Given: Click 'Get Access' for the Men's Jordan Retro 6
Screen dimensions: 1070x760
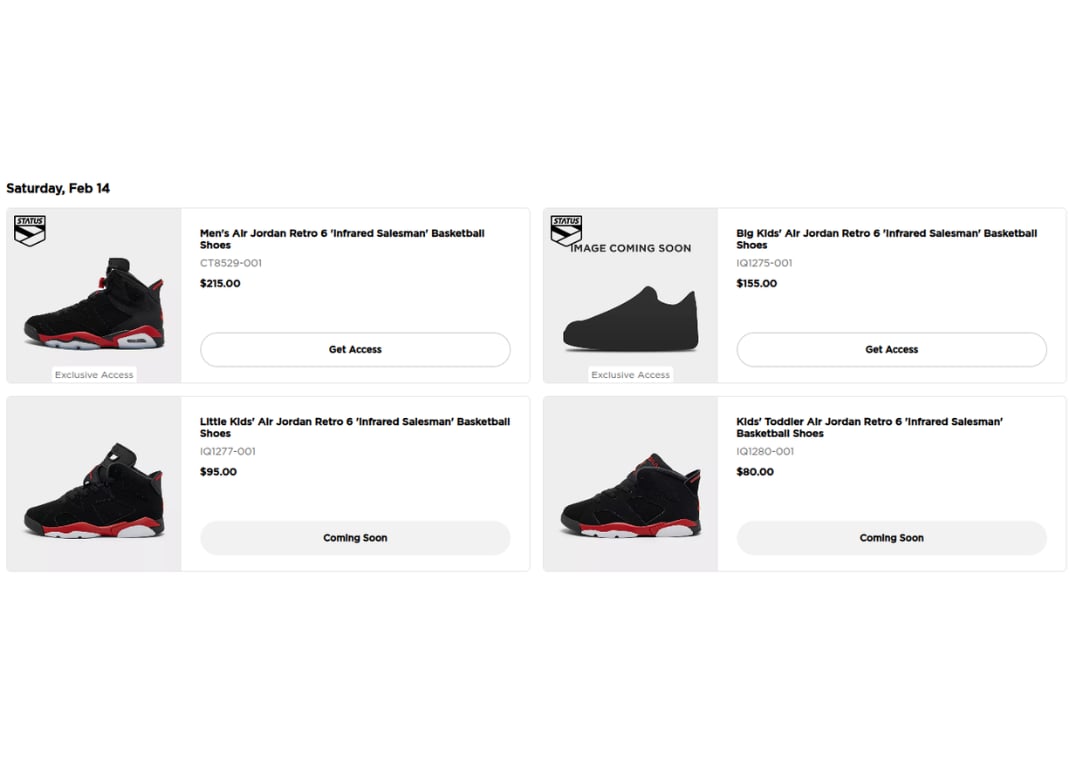Looking at the screenshot, I should click(355, 349).
